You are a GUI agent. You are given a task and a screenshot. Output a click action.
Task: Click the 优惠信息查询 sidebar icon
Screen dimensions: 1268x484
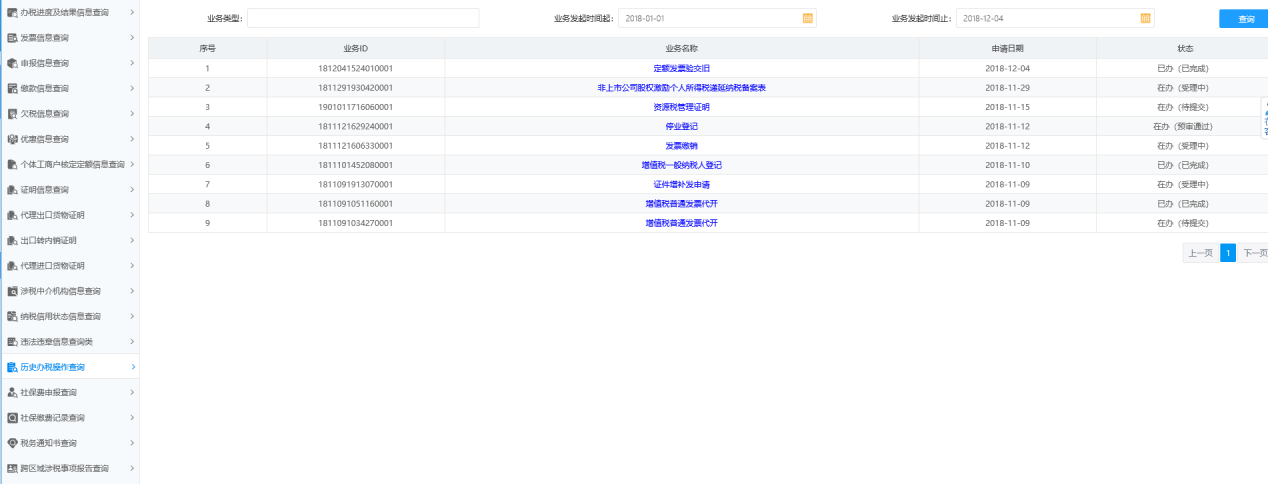tap(12, 139)
